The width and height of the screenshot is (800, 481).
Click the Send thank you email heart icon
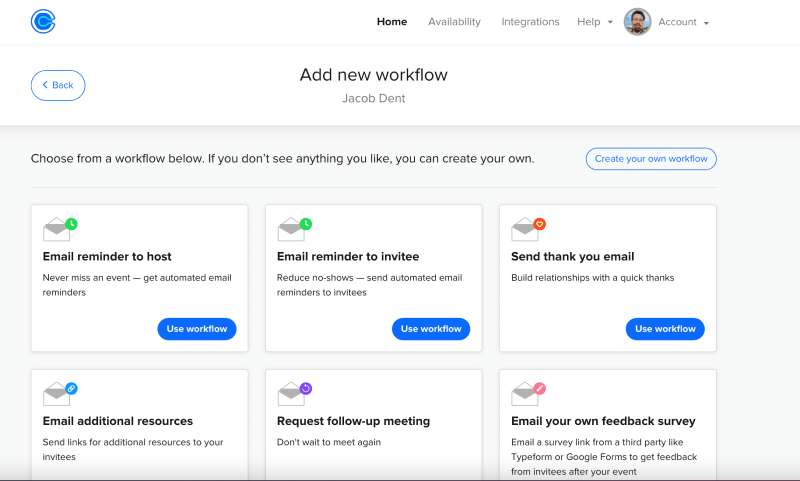[539, 224]
